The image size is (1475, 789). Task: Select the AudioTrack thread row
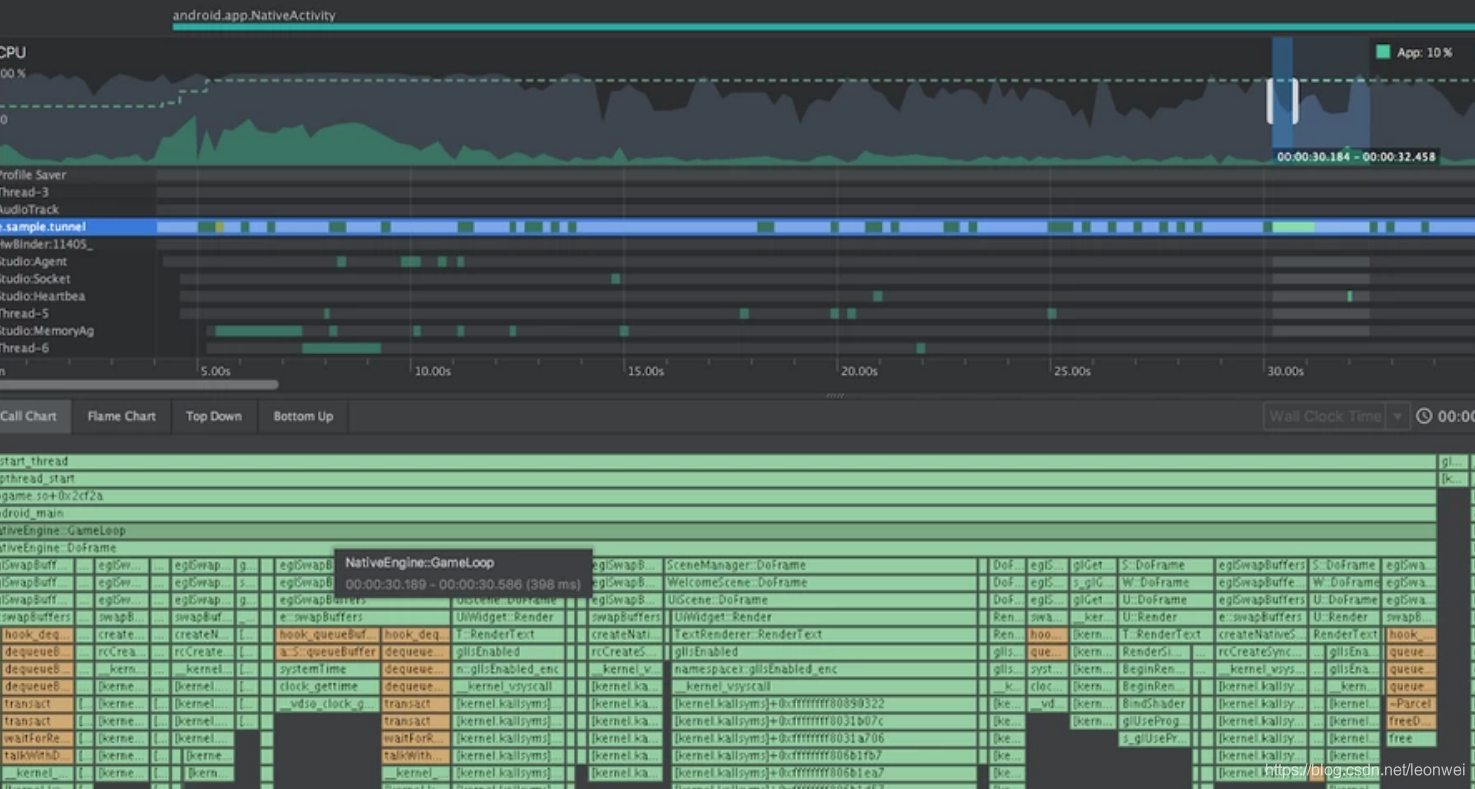(30, 210)
